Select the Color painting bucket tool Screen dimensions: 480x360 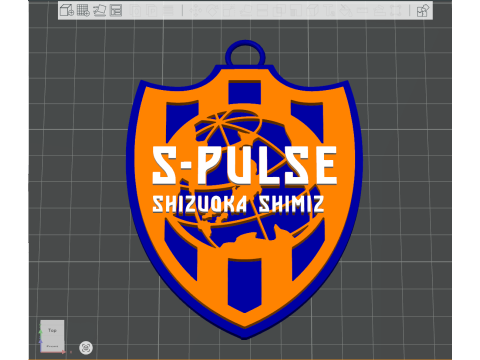tap(345, 10)
